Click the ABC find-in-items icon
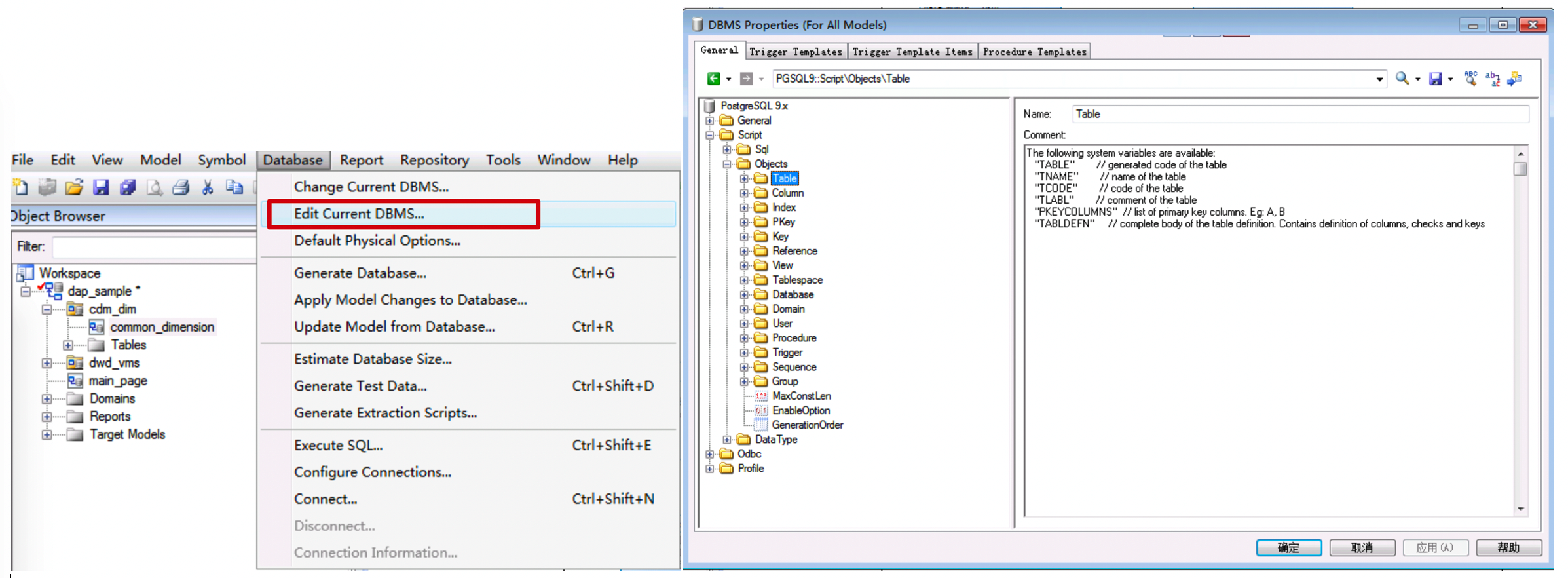Viewport: 1568px width, 578px height. (x=1470, y=79)
